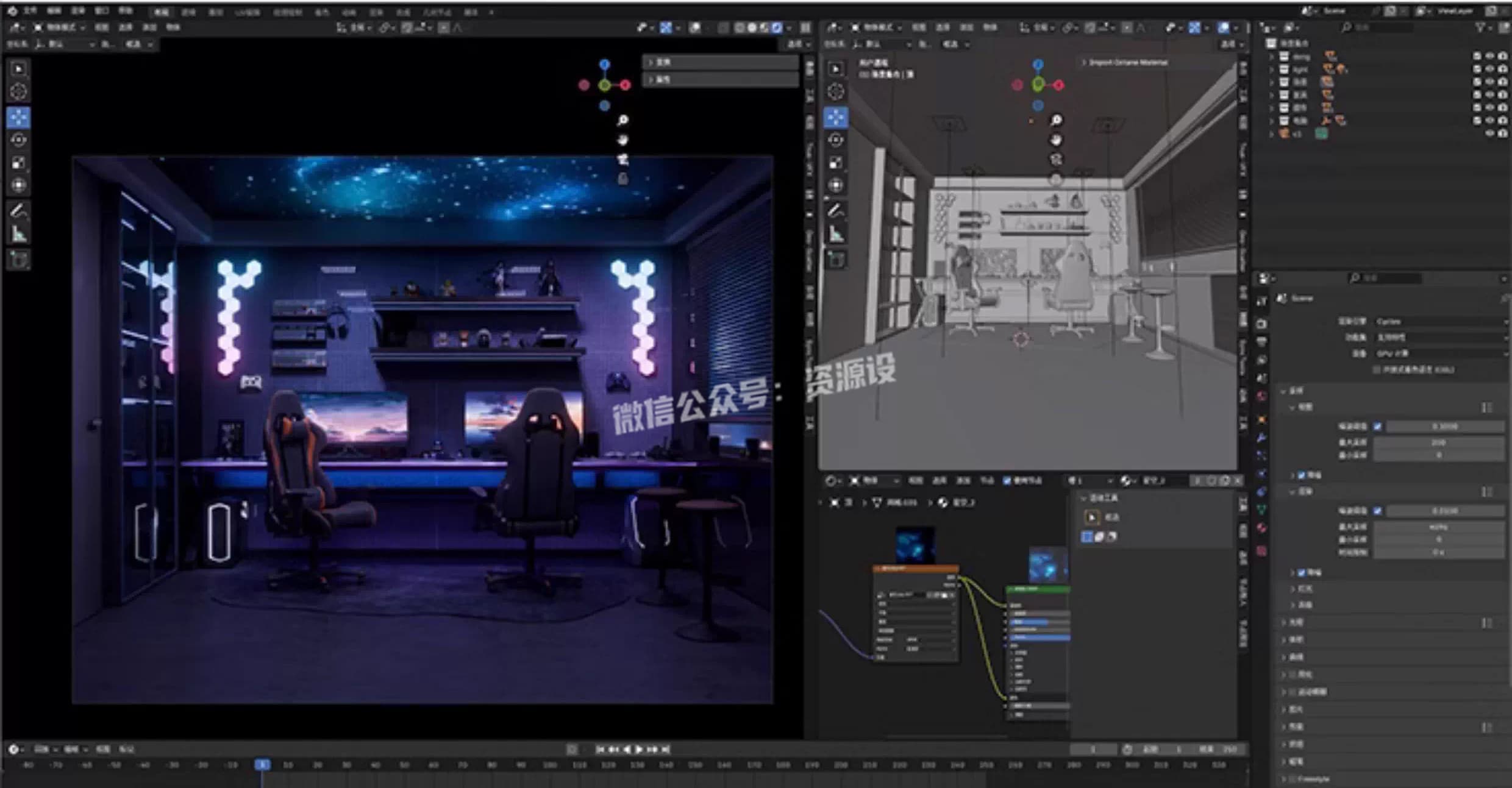This screenshot has width=1512, height=788.
Task: Click the blue timeline playhead marker
Action: tap(262, 764)
